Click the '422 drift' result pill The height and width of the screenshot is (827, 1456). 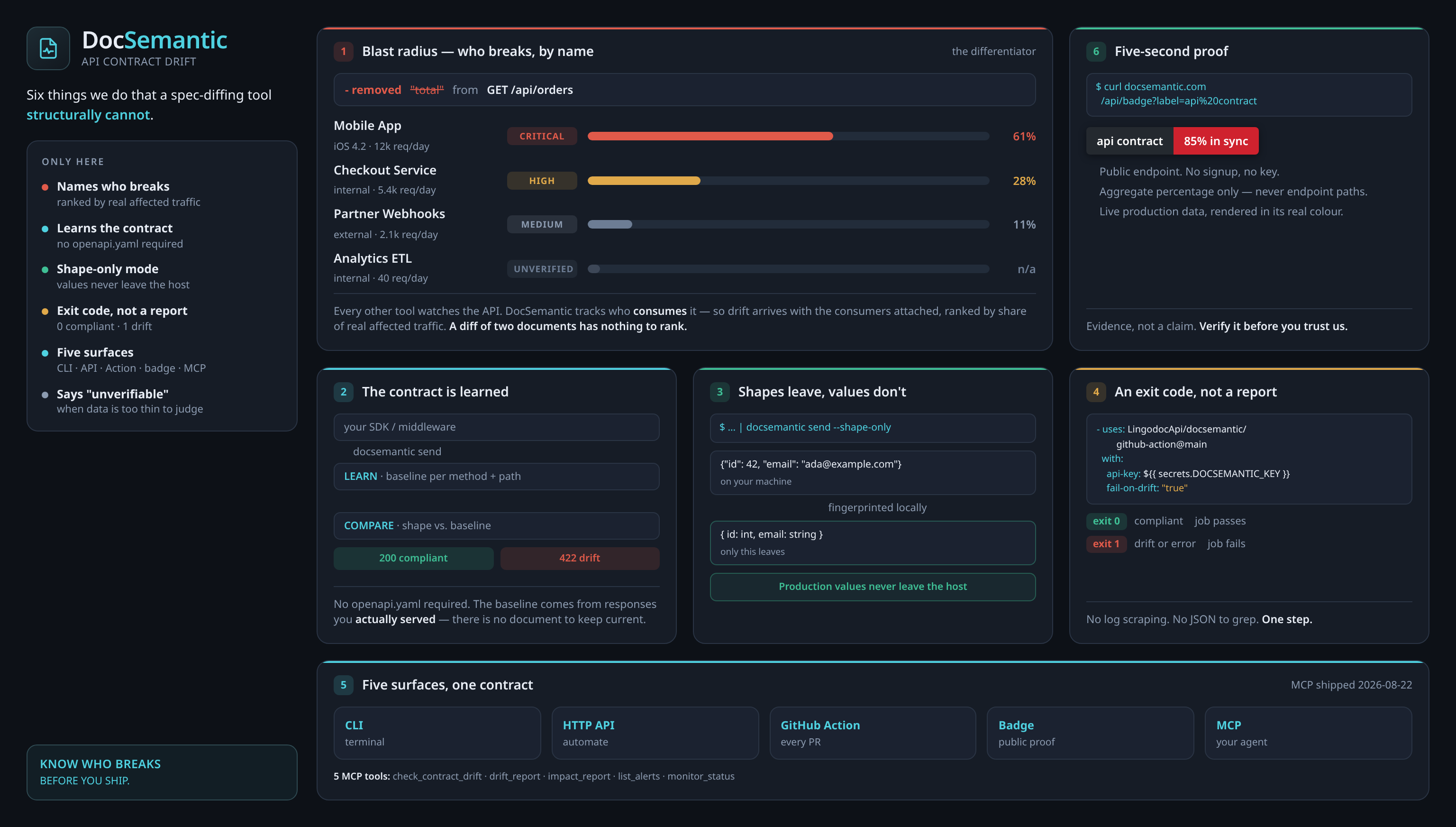click(x=580, y=558)
